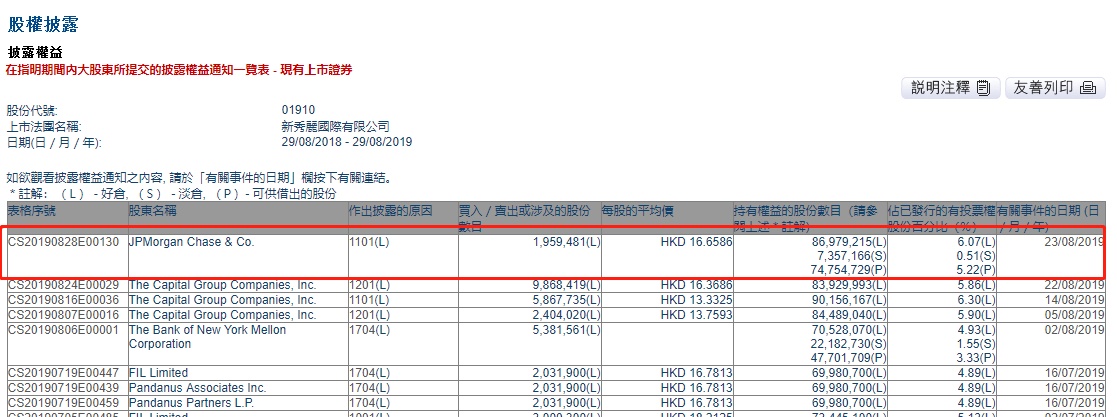Click company name 新秀麗國際有限公司
This screenshot has width=1117, height=417.
pos(336,126)
